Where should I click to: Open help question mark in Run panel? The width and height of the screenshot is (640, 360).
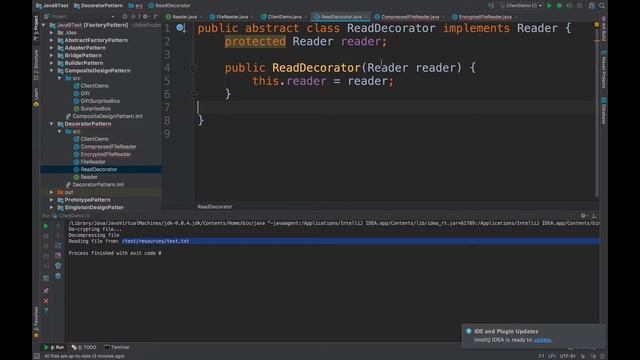click(46, 311)
